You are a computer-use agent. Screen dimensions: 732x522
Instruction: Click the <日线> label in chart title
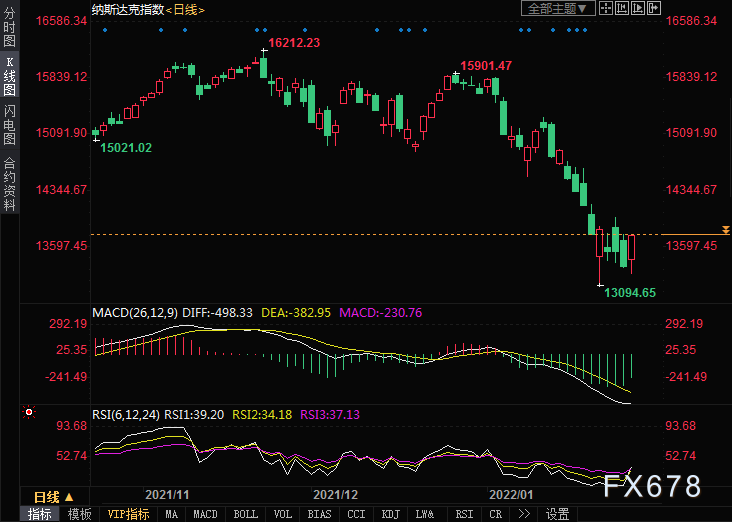[x=185, y=9]
